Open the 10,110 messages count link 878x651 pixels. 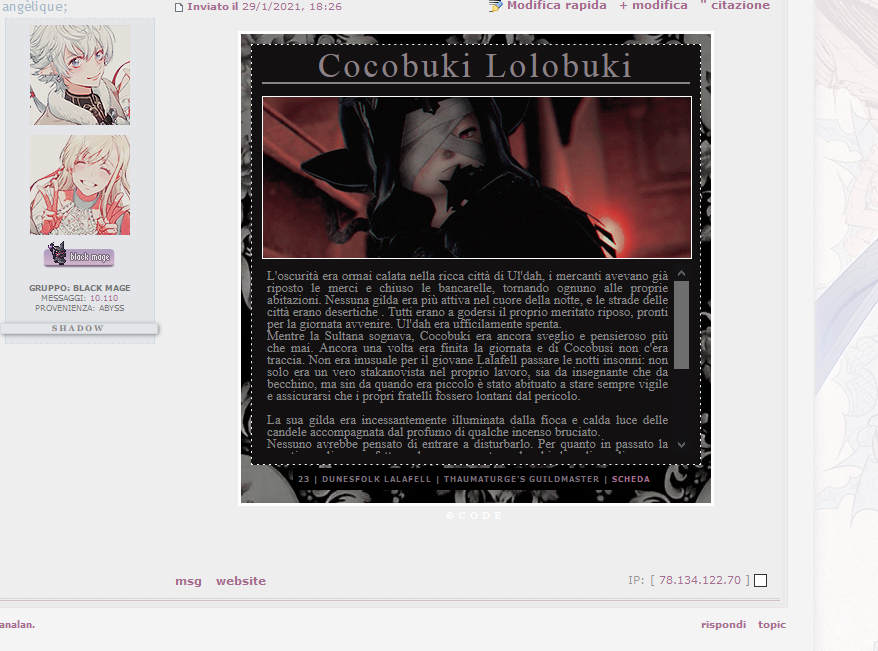pyautogui.click(x=104, y=298)
